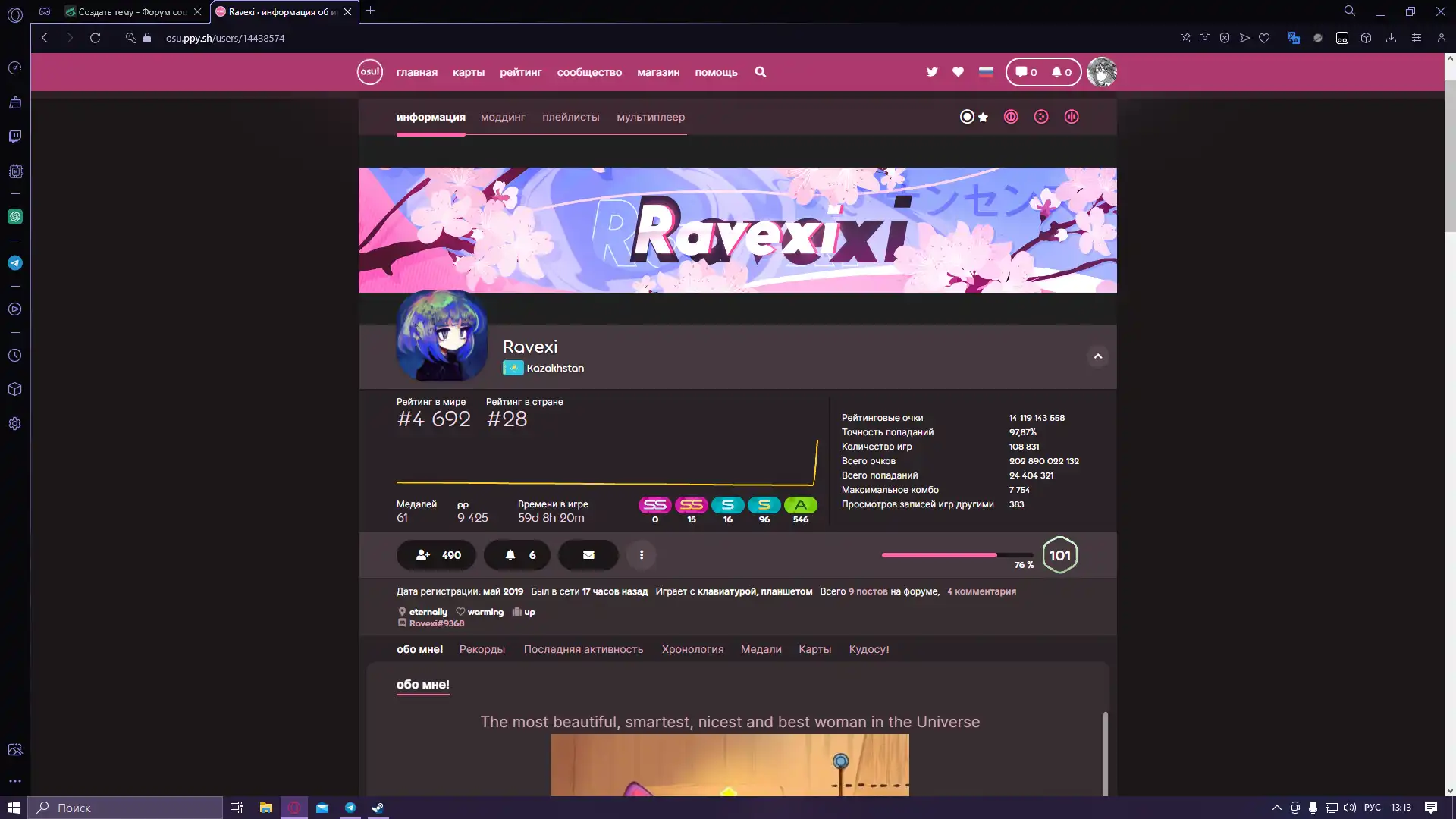Click the level progress bar at 76%
Viewport: 1456px width, 819px height.
click(958, 555)
